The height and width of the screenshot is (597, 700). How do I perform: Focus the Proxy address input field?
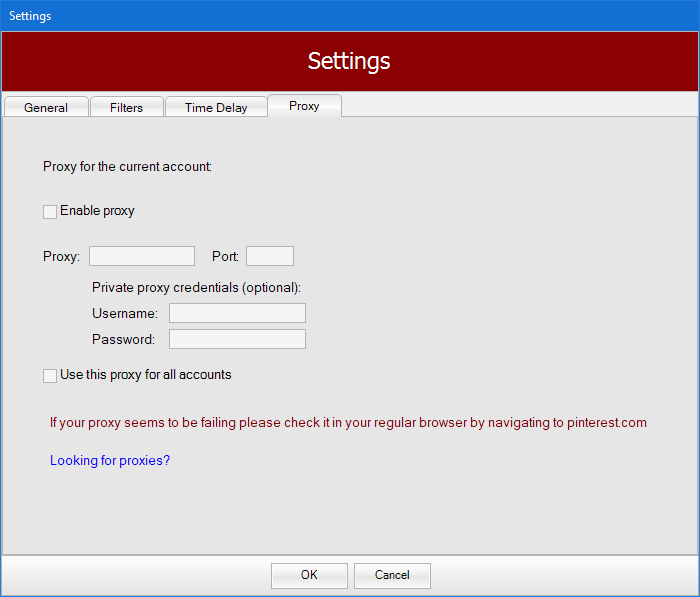142,256
